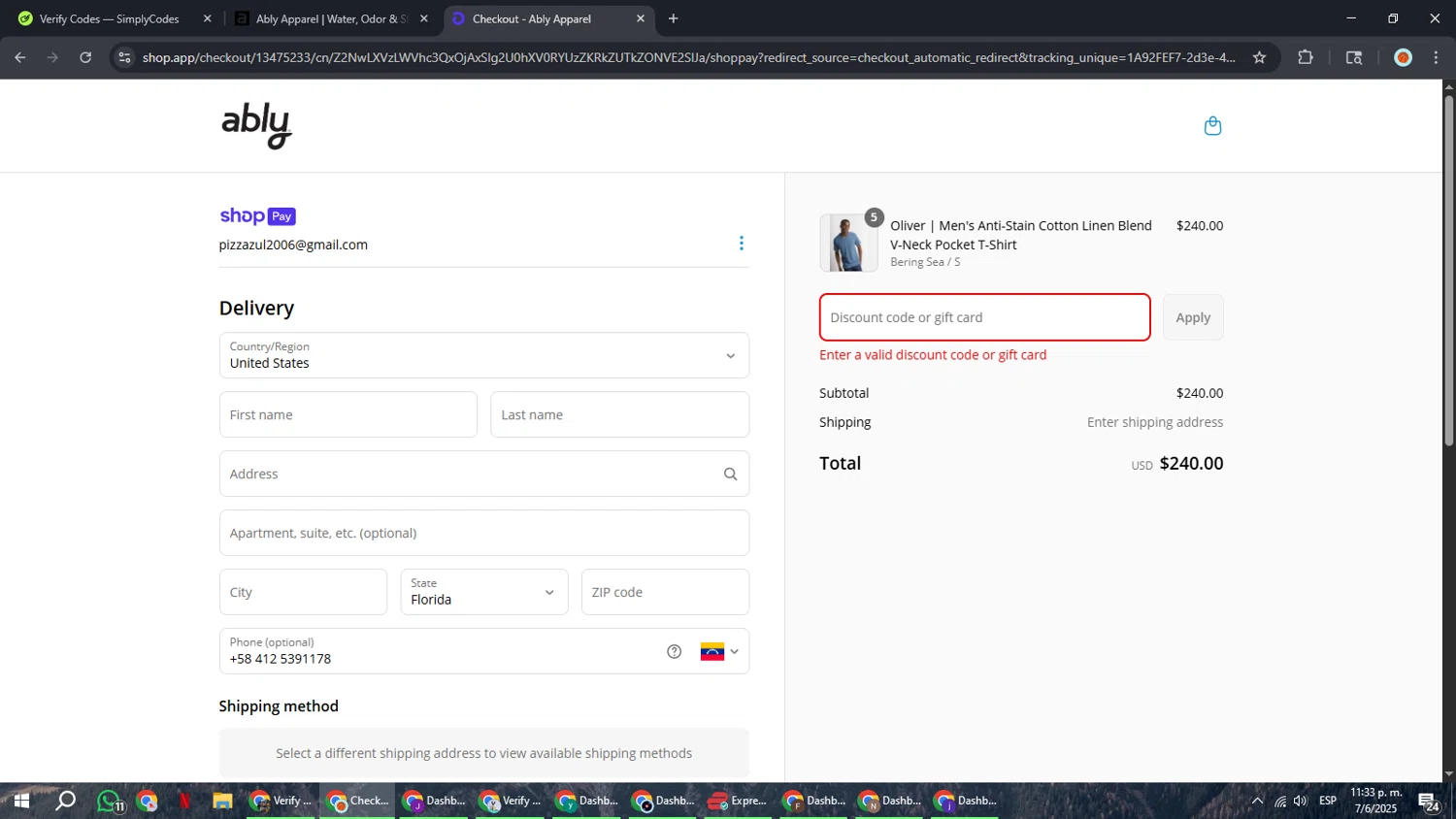The height and width of the screenshot is (819, 1456).
Task: Click the Oliver T-Shirt product thumbnail
Action: [848, 243]
